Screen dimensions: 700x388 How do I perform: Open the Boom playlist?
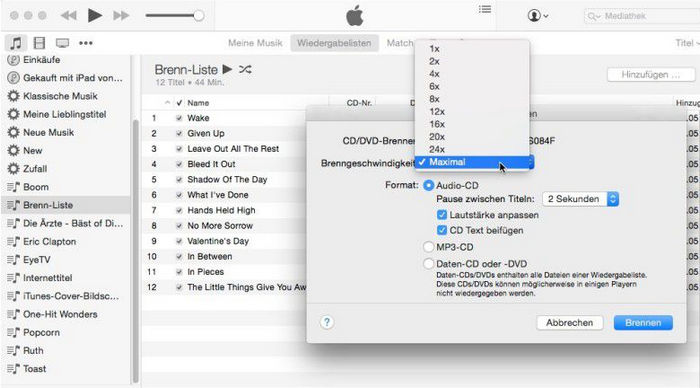[x=65, y=187]
